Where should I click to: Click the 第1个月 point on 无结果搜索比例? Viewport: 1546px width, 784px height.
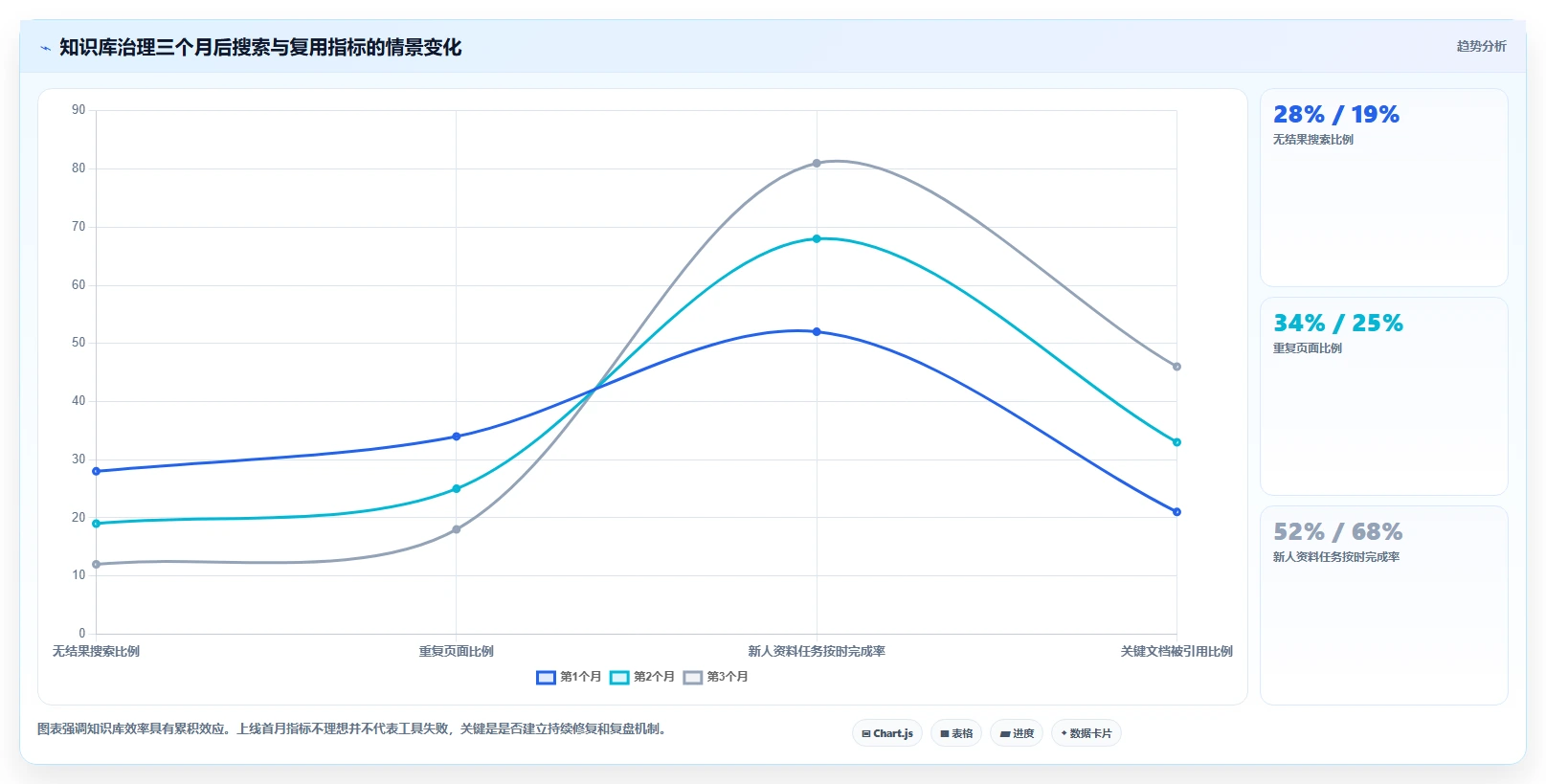click(x=96, y=471)
